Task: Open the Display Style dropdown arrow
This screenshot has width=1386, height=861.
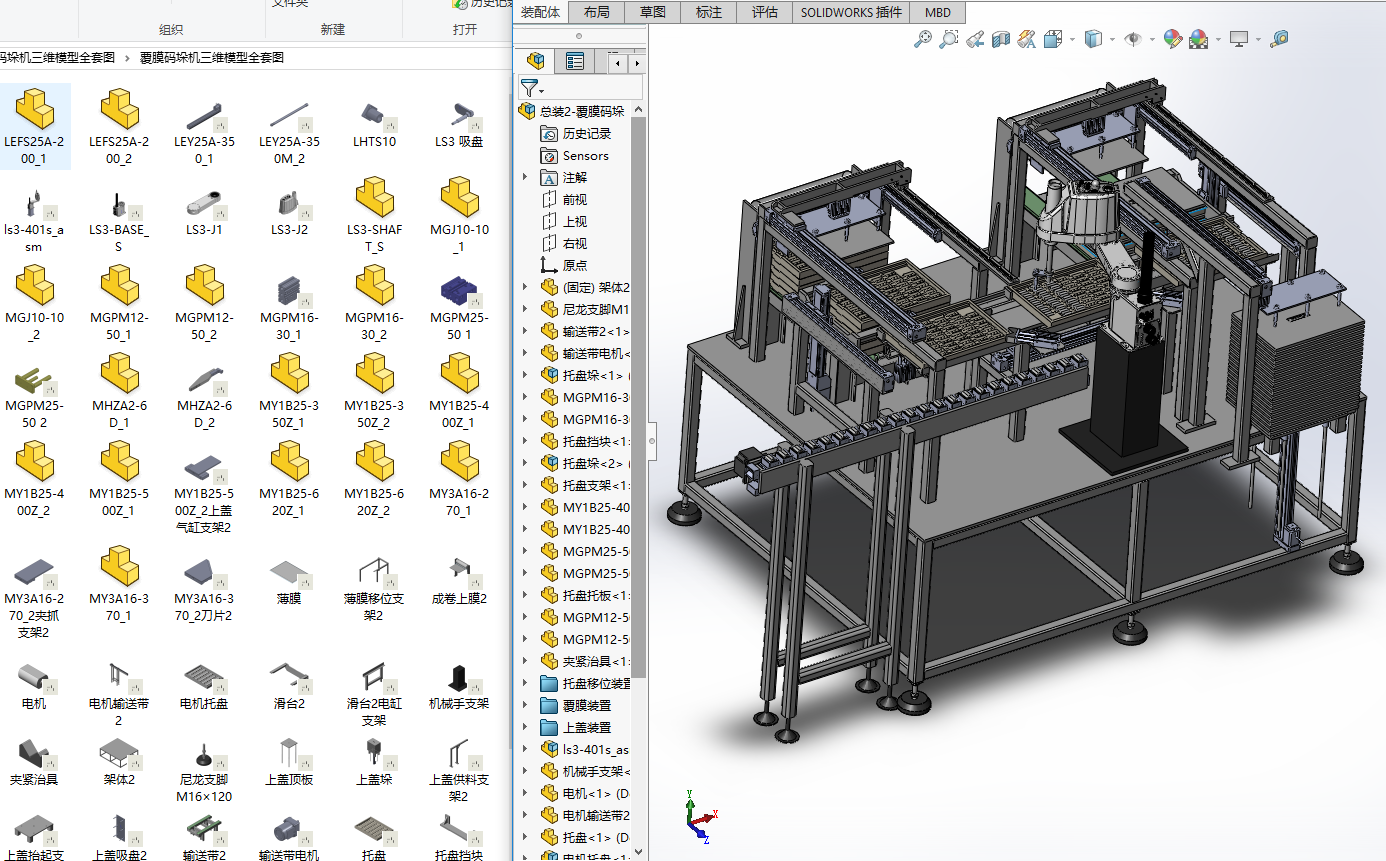Action: coord(1112,40)
